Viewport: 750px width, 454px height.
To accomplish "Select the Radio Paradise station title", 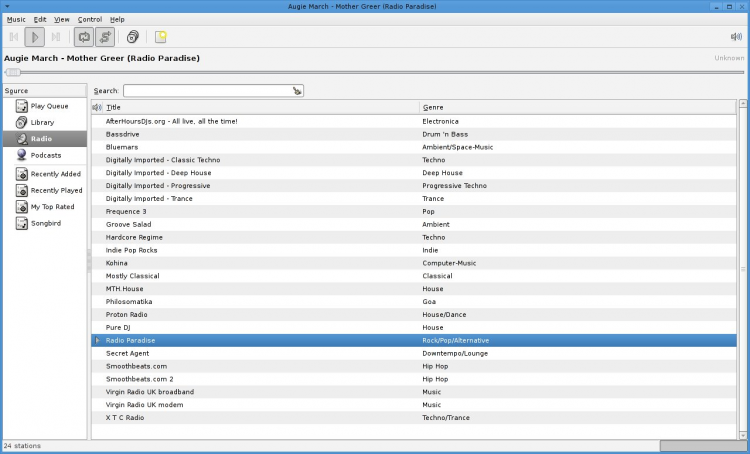I will point(131,341).
